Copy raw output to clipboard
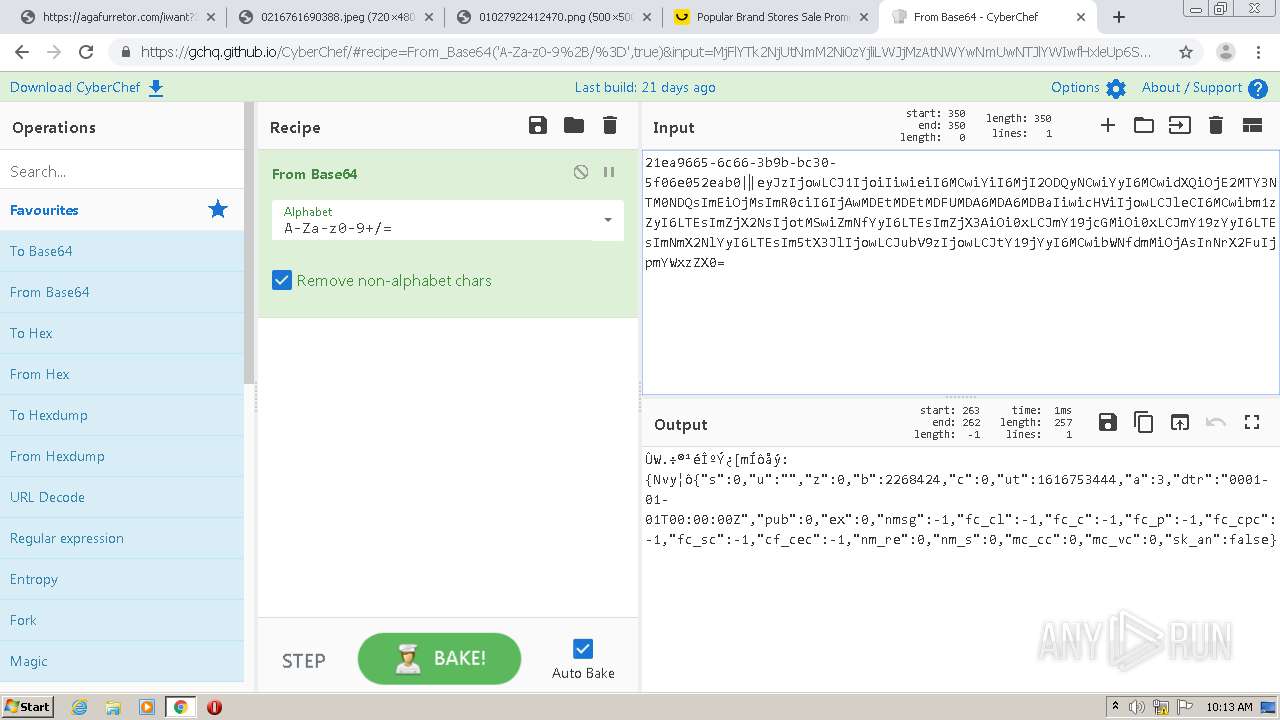The width and height of the screenshot is (1280, 720). [x=1144, y=422]
